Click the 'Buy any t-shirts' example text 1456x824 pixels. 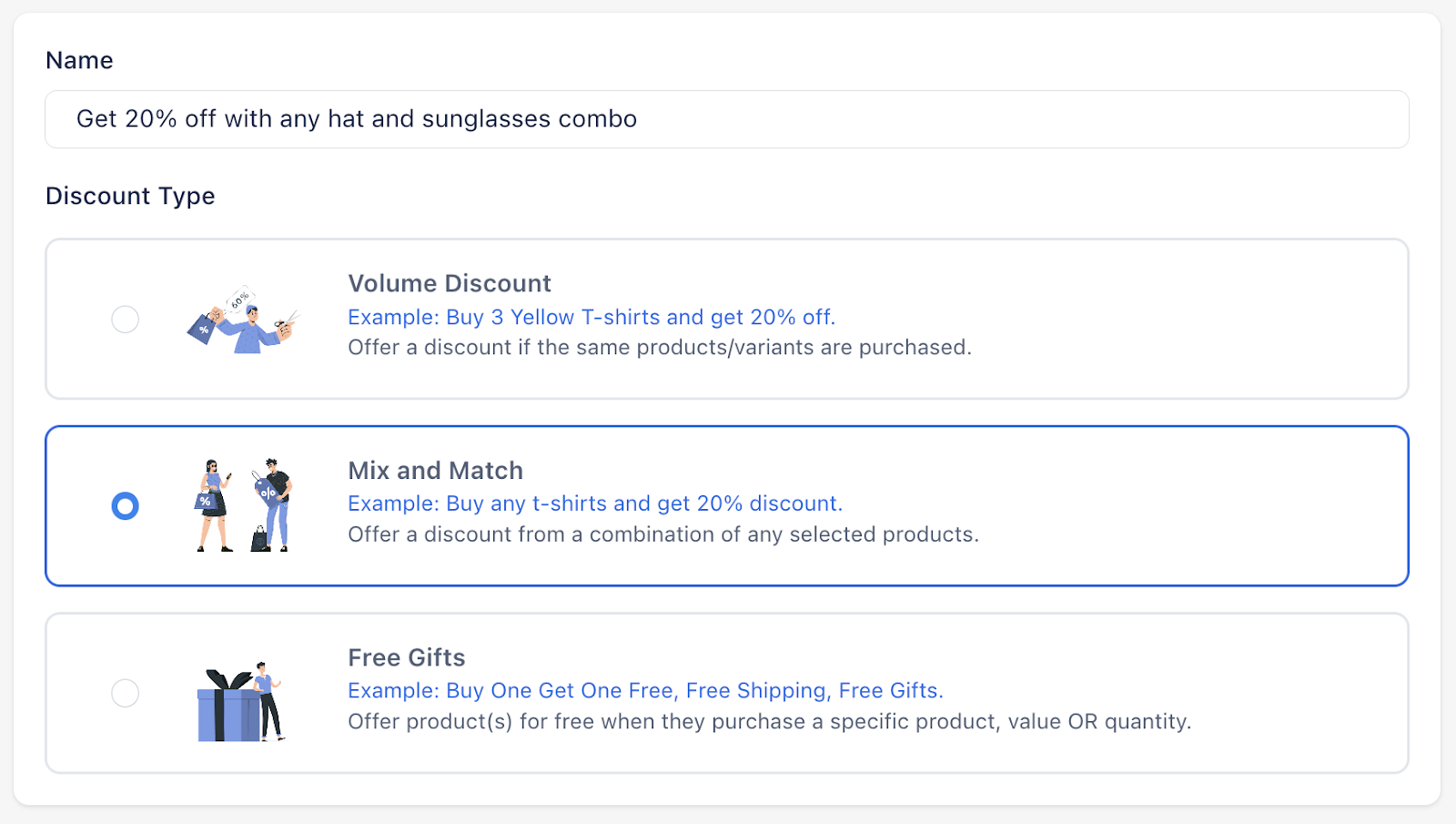pos(595,504)
